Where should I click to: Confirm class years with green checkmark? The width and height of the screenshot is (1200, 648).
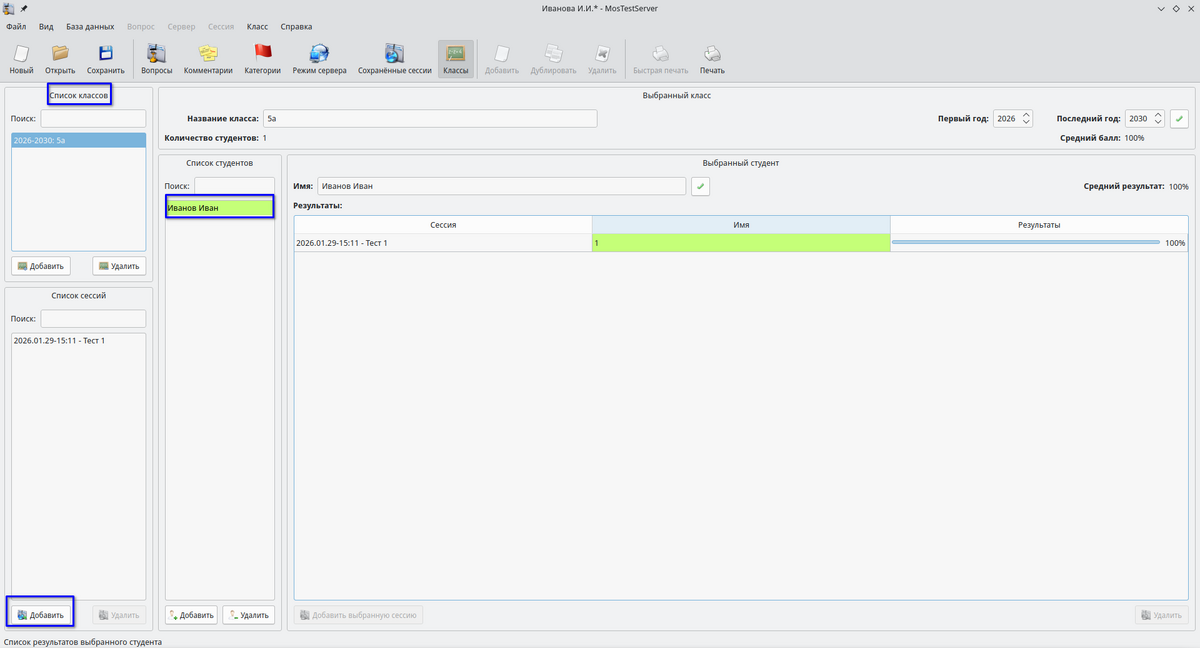coord(1179,118)
